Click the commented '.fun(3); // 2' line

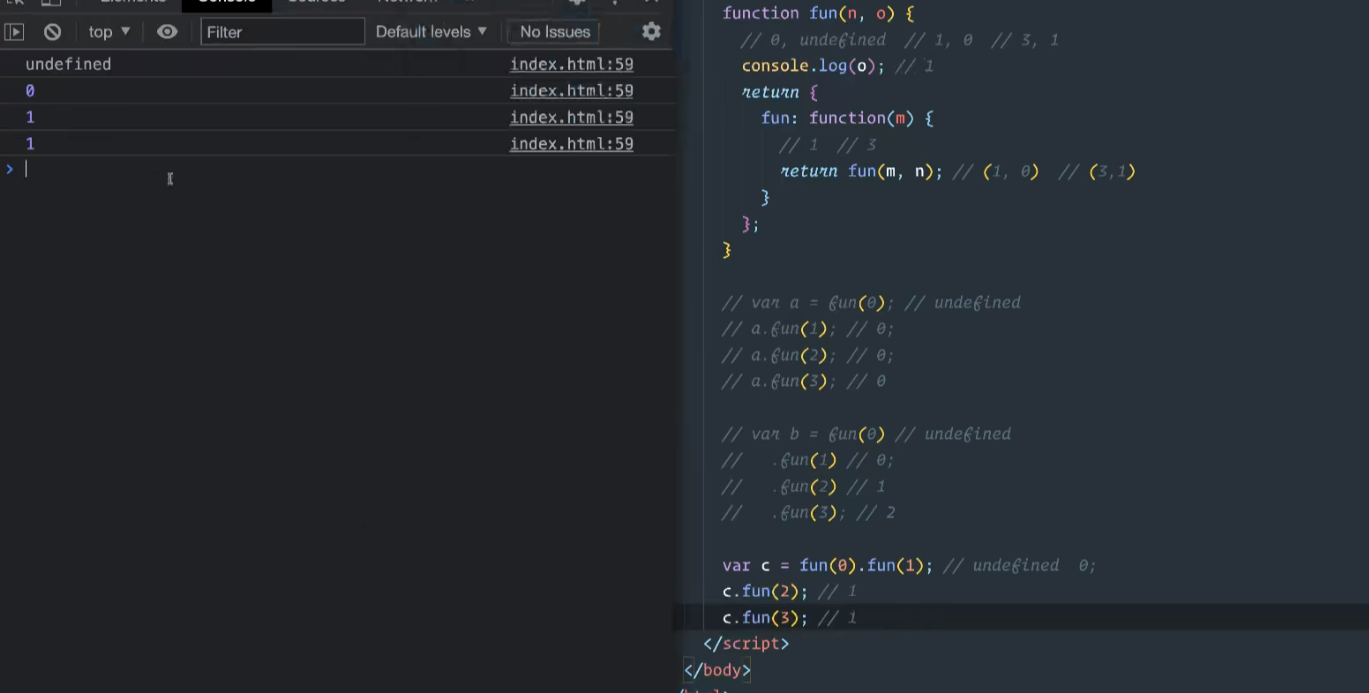coord(808,513)
